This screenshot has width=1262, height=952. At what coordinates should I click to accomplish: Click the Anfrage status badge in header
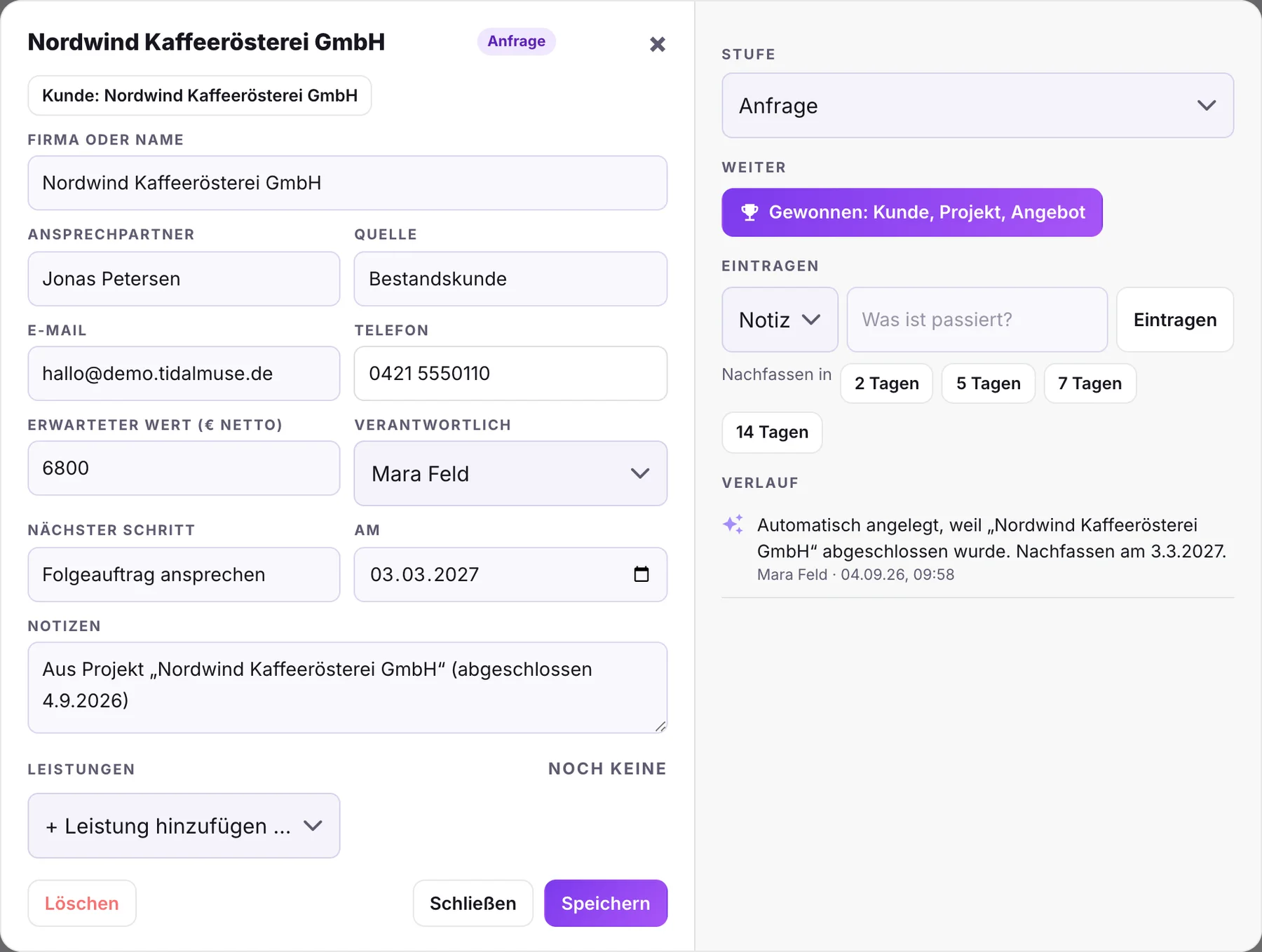pos(517,41)
